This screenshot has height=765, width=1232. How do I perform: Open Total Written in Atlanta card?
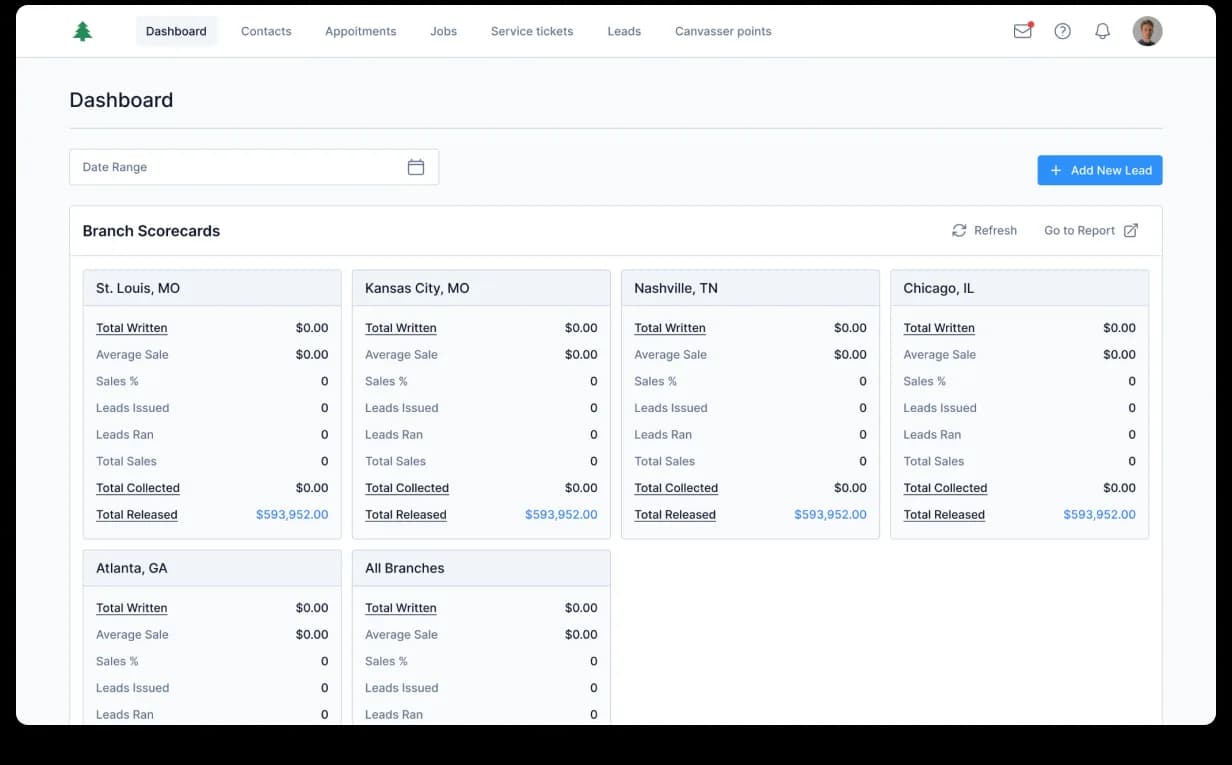click(131, 608)
